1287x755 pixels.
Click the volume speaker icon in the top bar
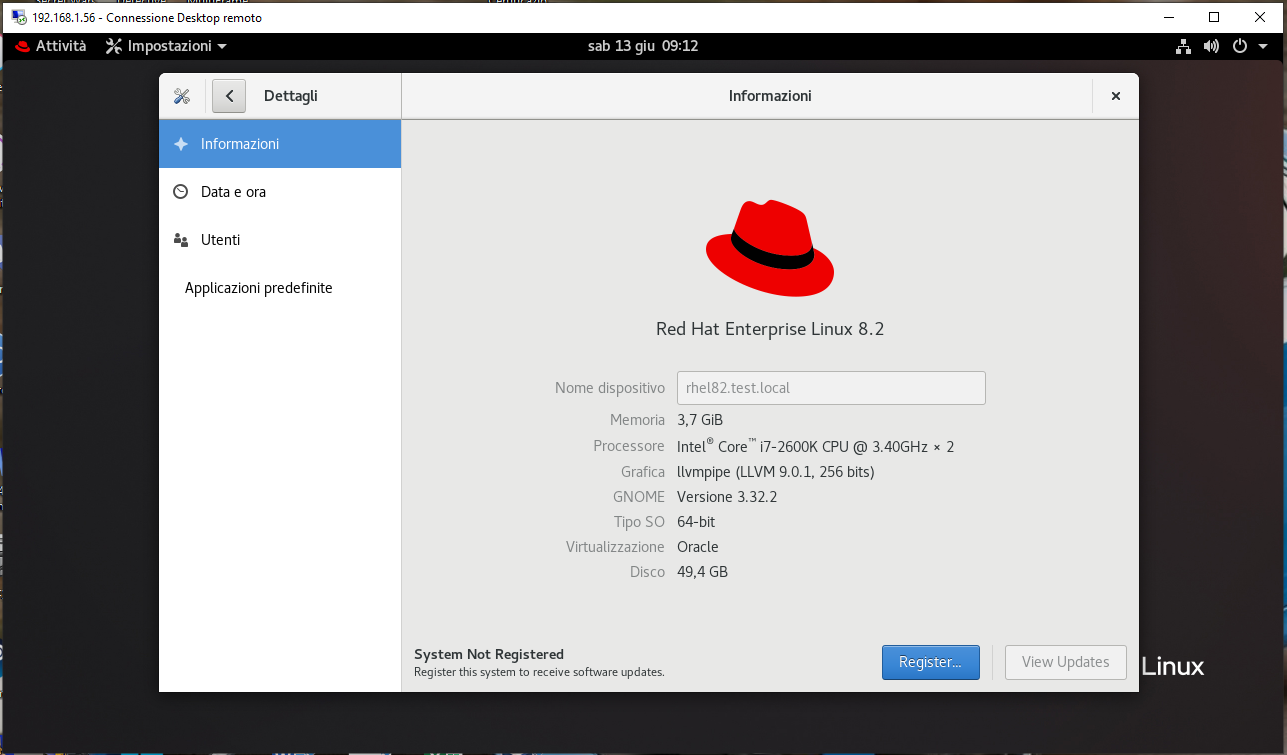(1211, 46)
